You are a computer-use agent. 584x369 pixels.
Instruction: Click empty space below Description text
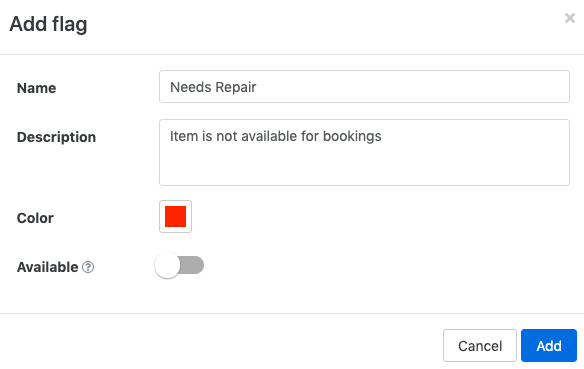pyautogui.click(x=364, y=168)
